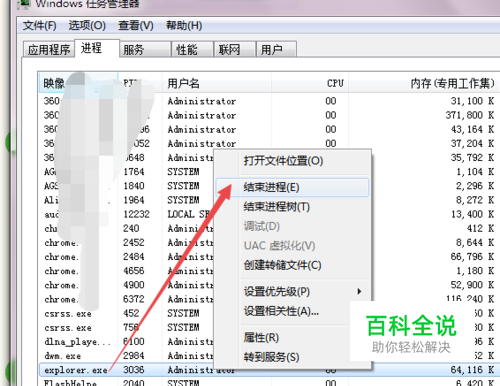Click PID 2984 in dwm.exe row

134,356
